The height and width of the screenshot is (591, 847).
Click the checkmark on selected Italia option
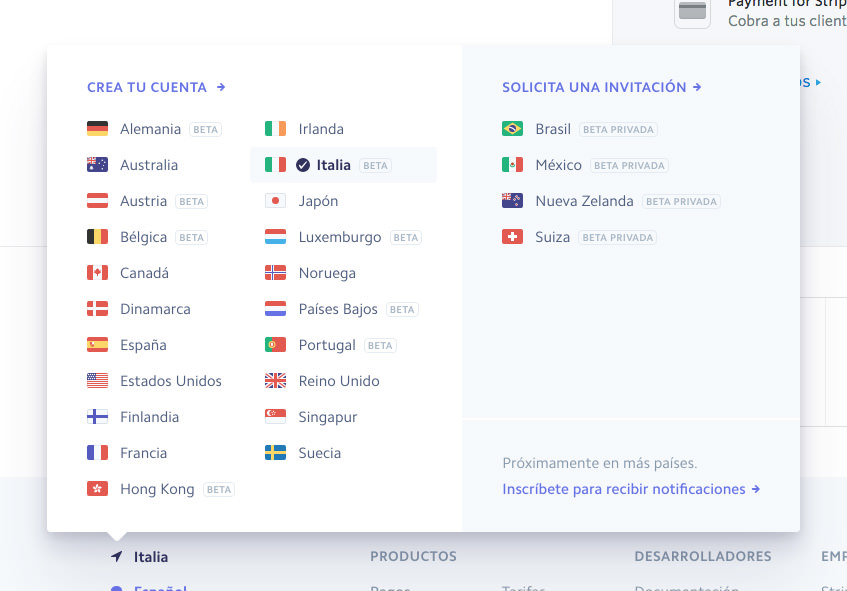(x=303, y=165)
